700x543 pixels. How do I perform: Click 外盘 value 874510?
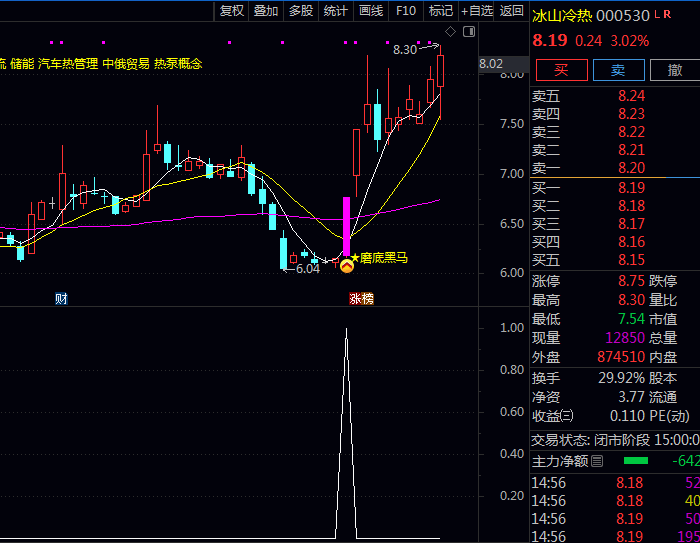[621, 357]
